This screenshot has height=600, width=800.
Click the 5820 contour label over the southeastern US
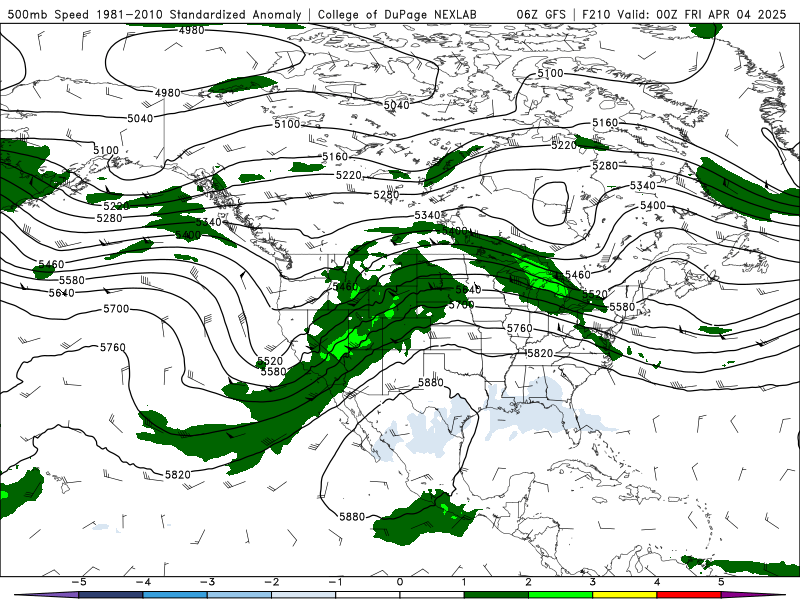(539, 354)
